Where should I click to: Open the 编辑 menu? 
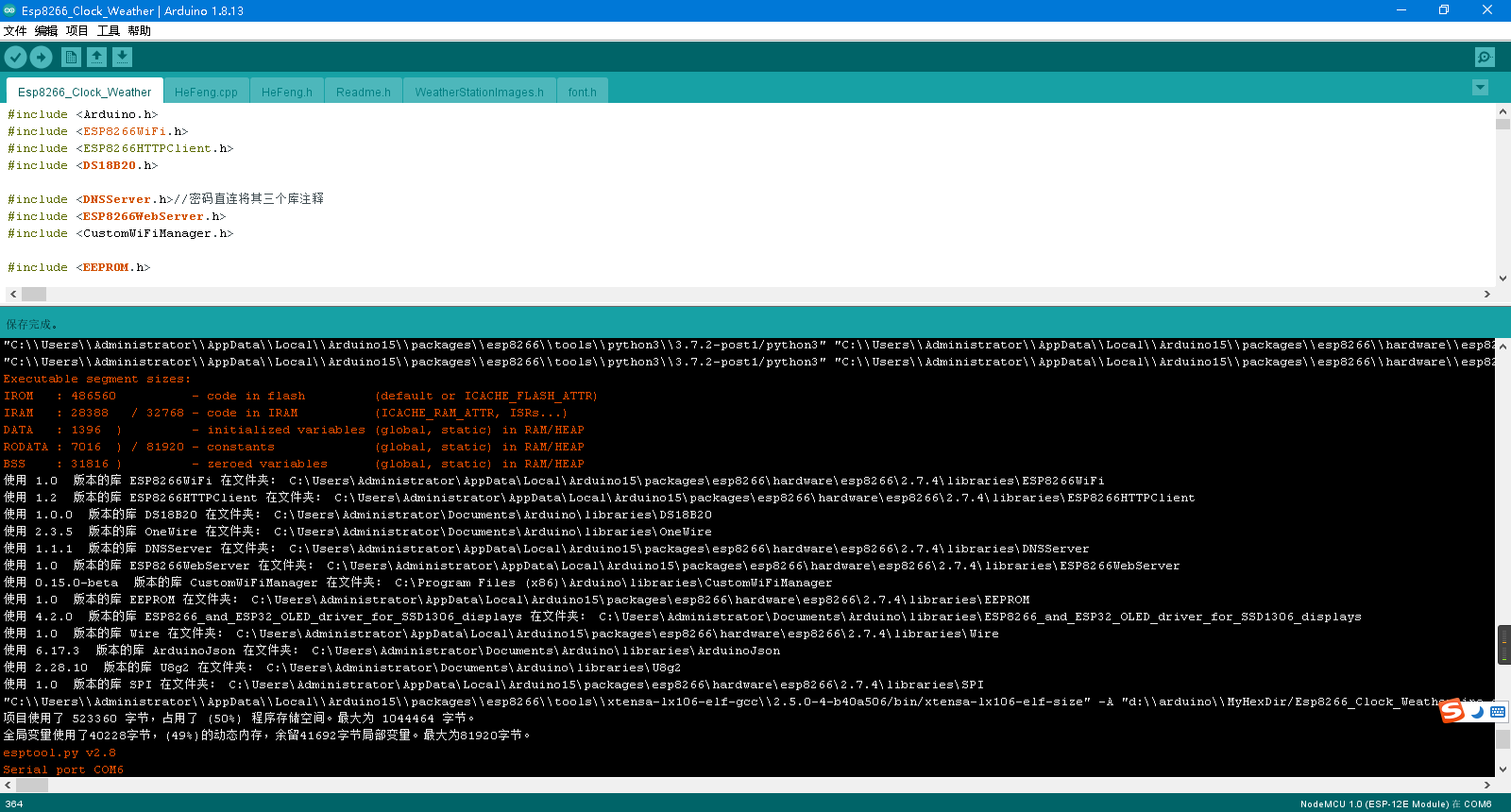46,30
